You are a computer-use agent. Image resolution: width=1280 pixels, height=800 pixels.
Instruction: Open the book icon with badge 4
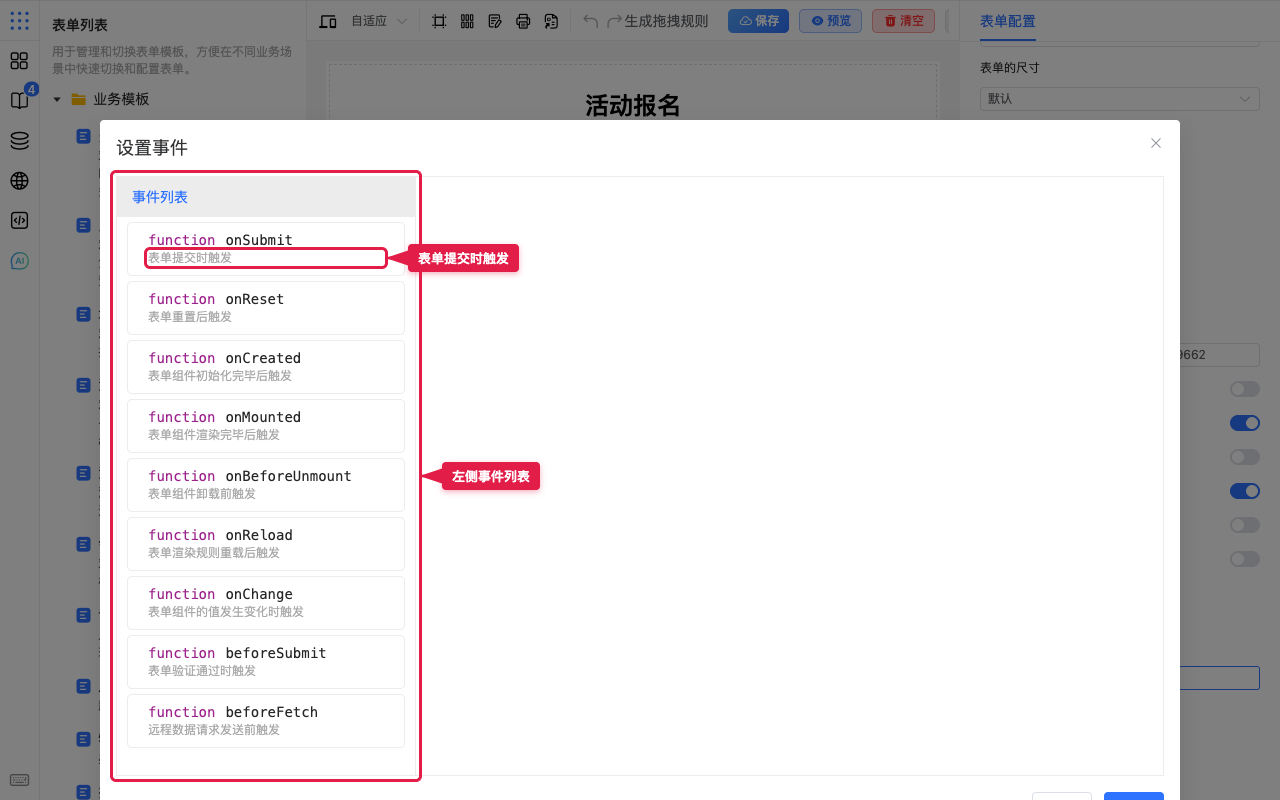click(19, 100)
